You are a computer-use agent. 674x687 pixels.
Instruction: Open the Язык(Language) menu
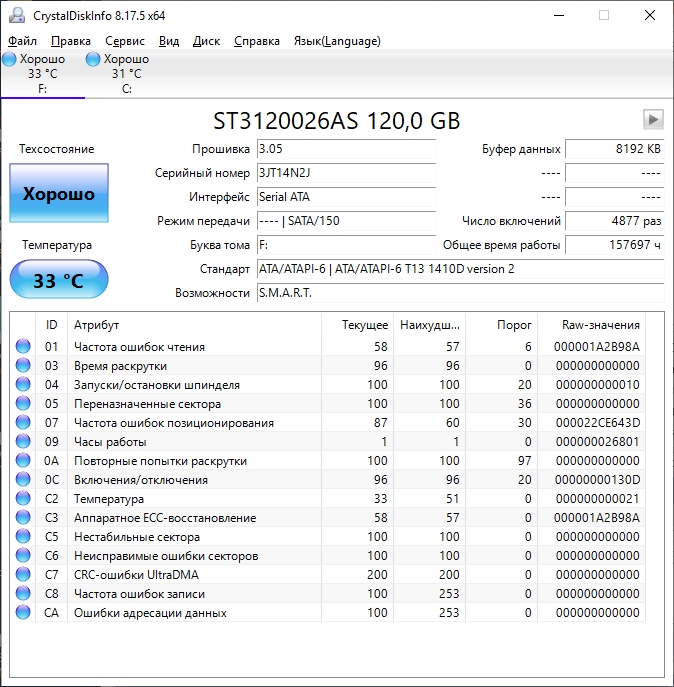click(x=337, y=41)
